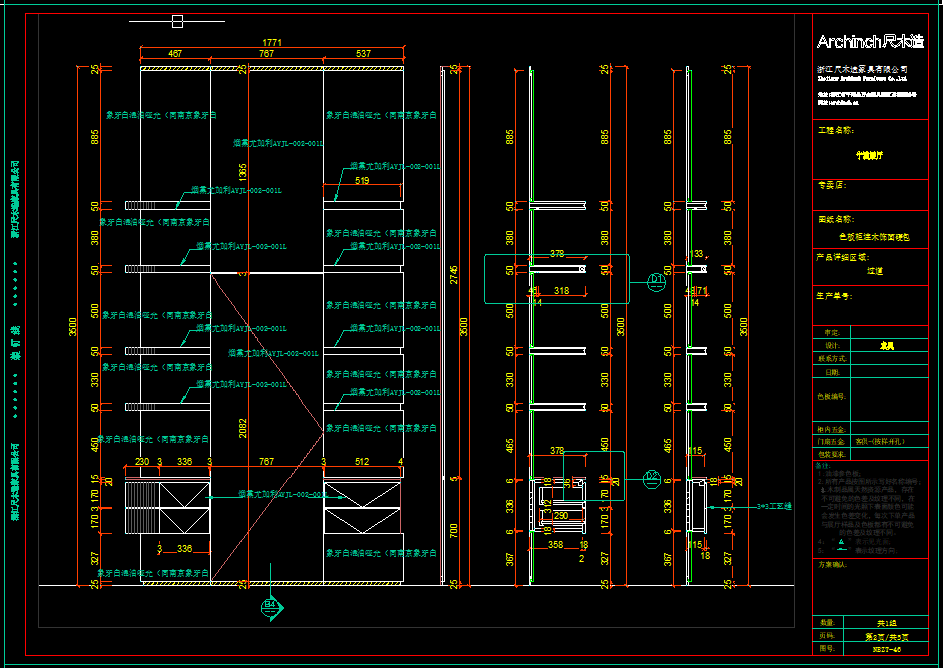Select the 1771 overall width dimension
The width and height of the screenshot is (943, 668).
271,42
